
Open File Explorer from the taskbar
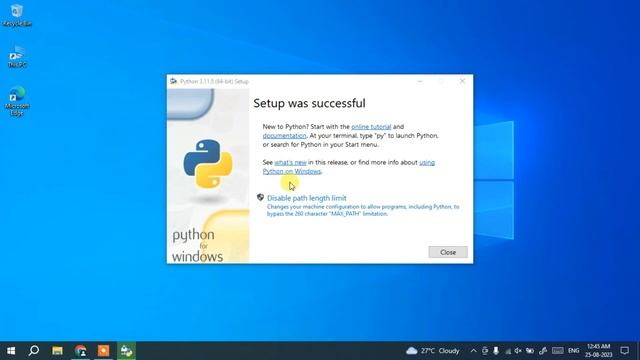[x=57, y=351]
